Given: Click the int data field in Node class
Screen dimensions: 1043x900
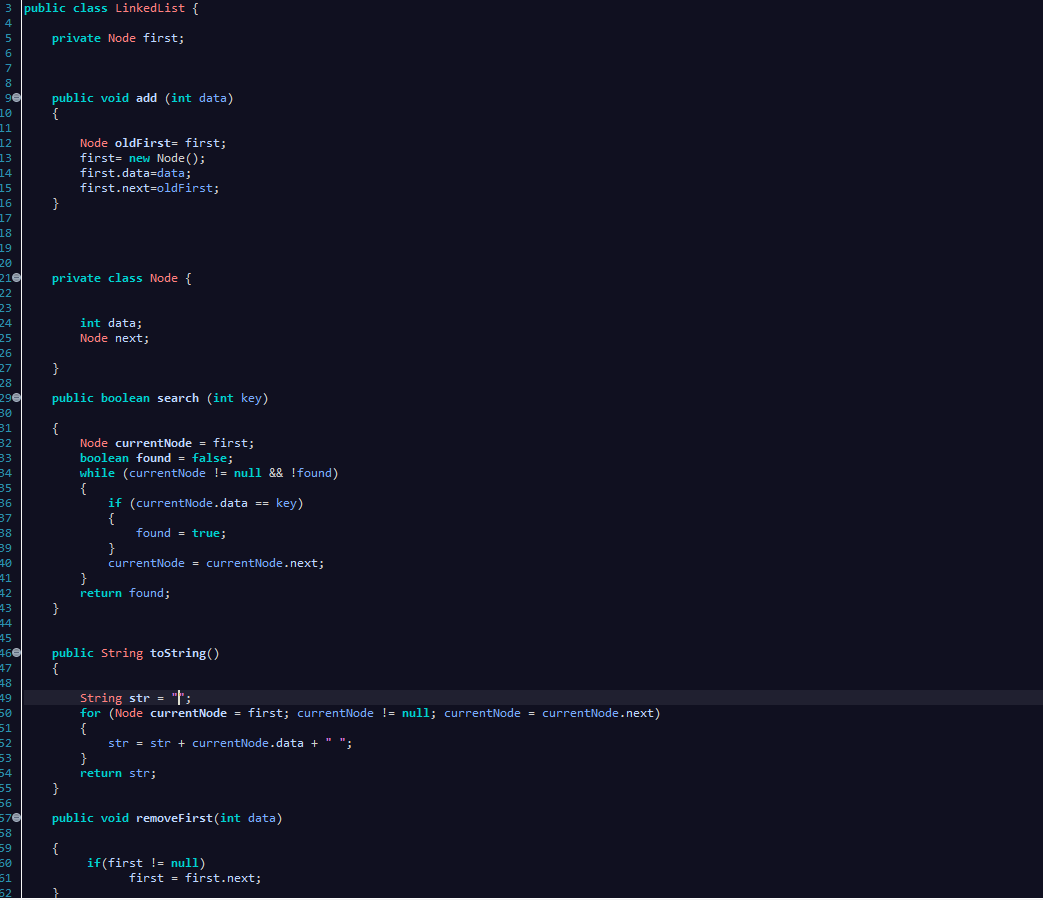Looking at the screenshot, I should (x=110, y=322).
